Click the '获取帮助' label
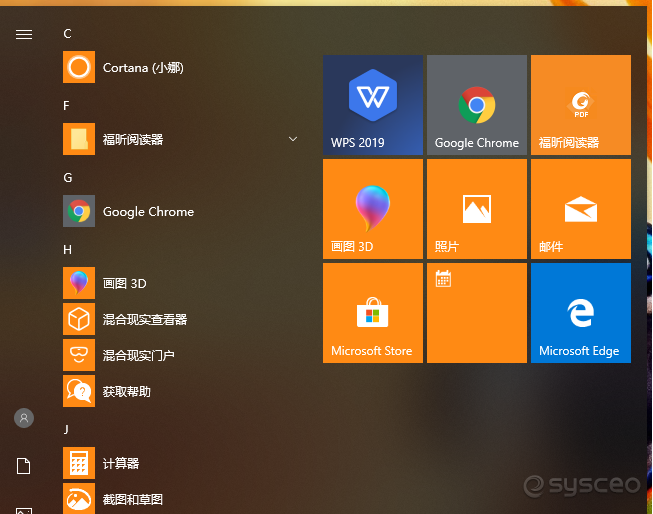This screenshot has width=653, height=514. click(127, 392)
